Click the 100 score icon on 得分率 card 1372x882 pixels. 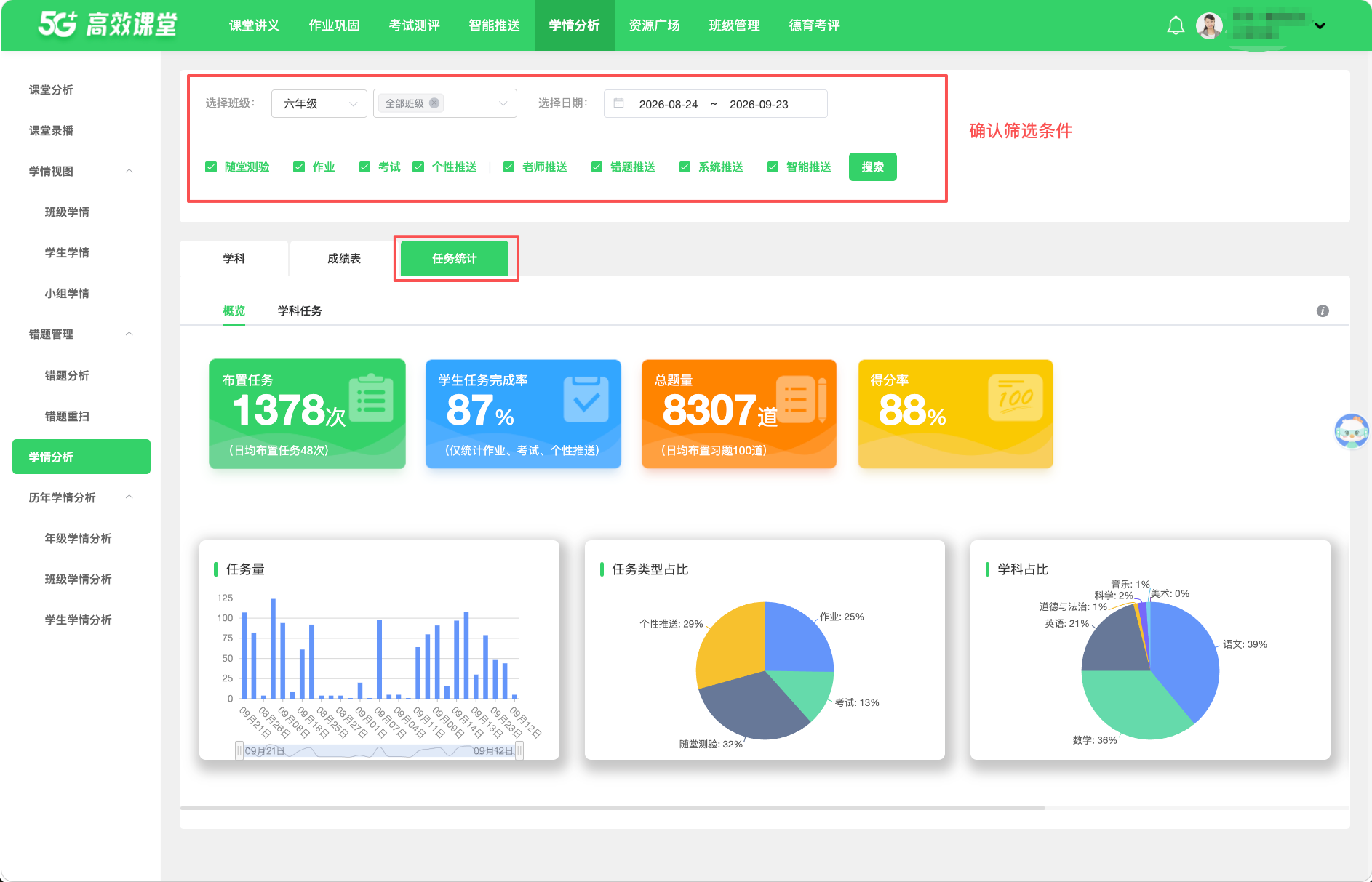coord(1016,398)
